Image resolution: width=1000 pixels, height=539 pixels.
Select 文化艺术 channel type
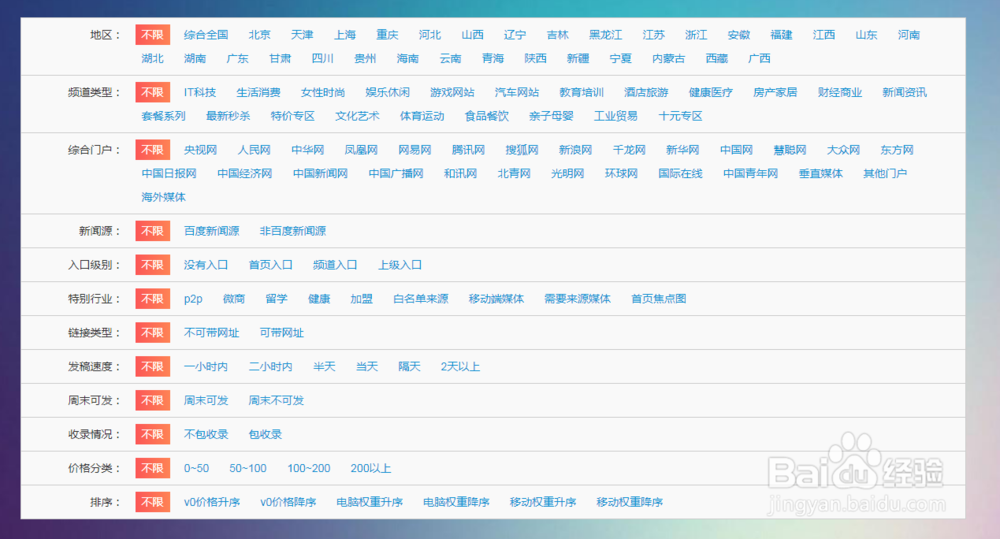(x=357, y=116)
